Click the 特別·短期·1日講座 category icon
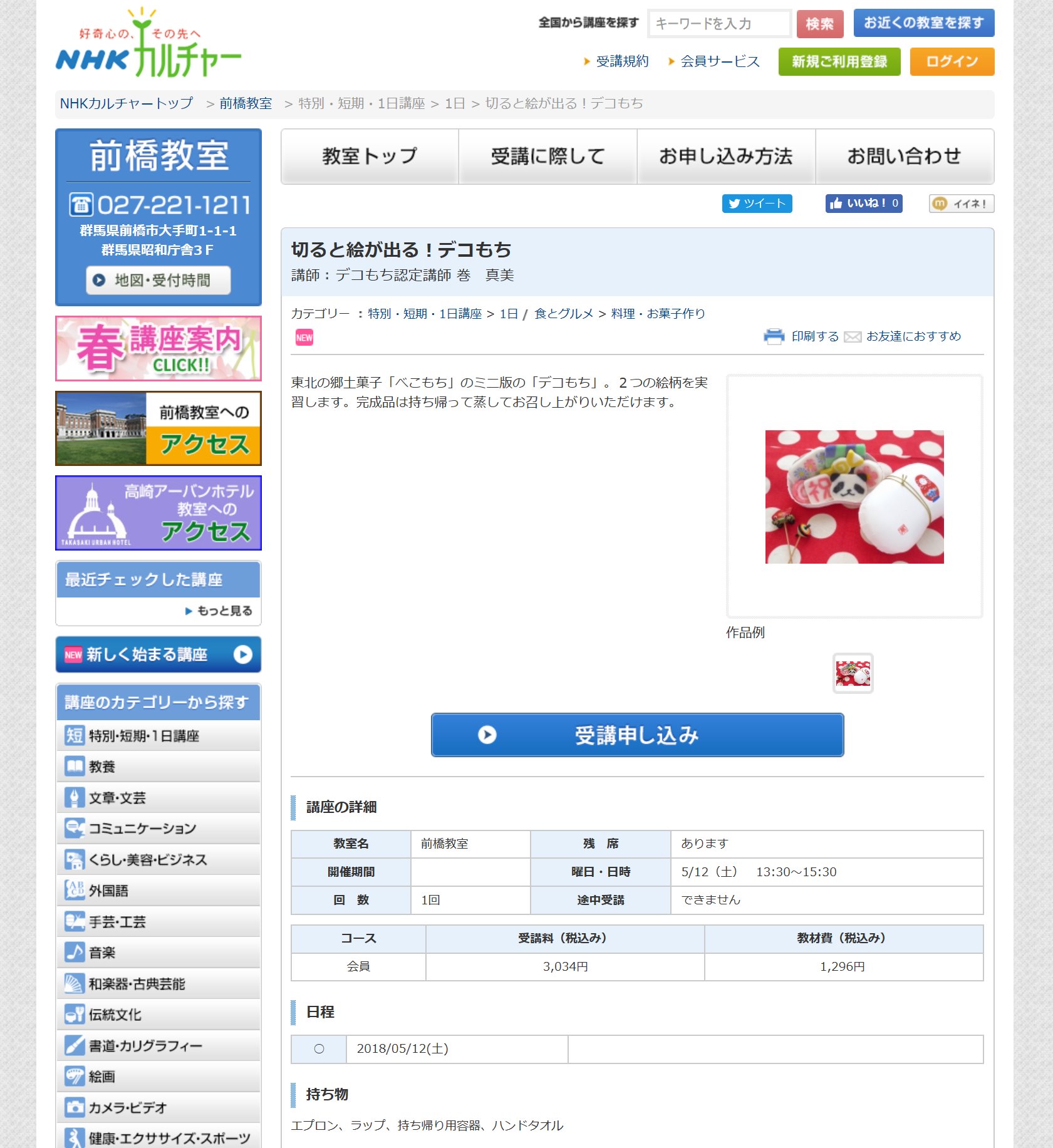1053x1148 pixels. (75, 735)
